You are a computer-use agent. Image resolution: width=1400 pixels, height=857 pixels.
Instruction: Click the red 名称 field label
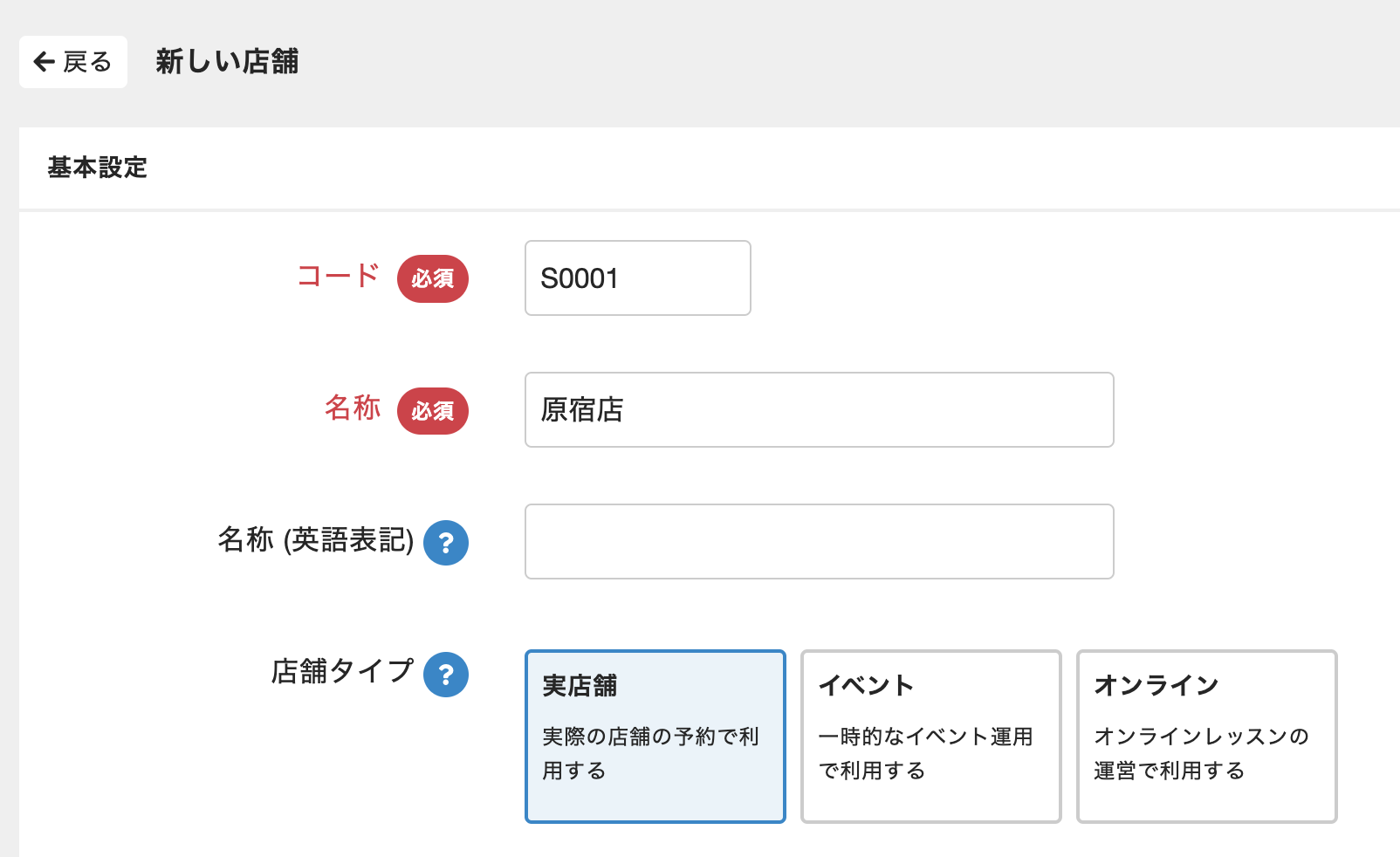(x=353, y=408)
